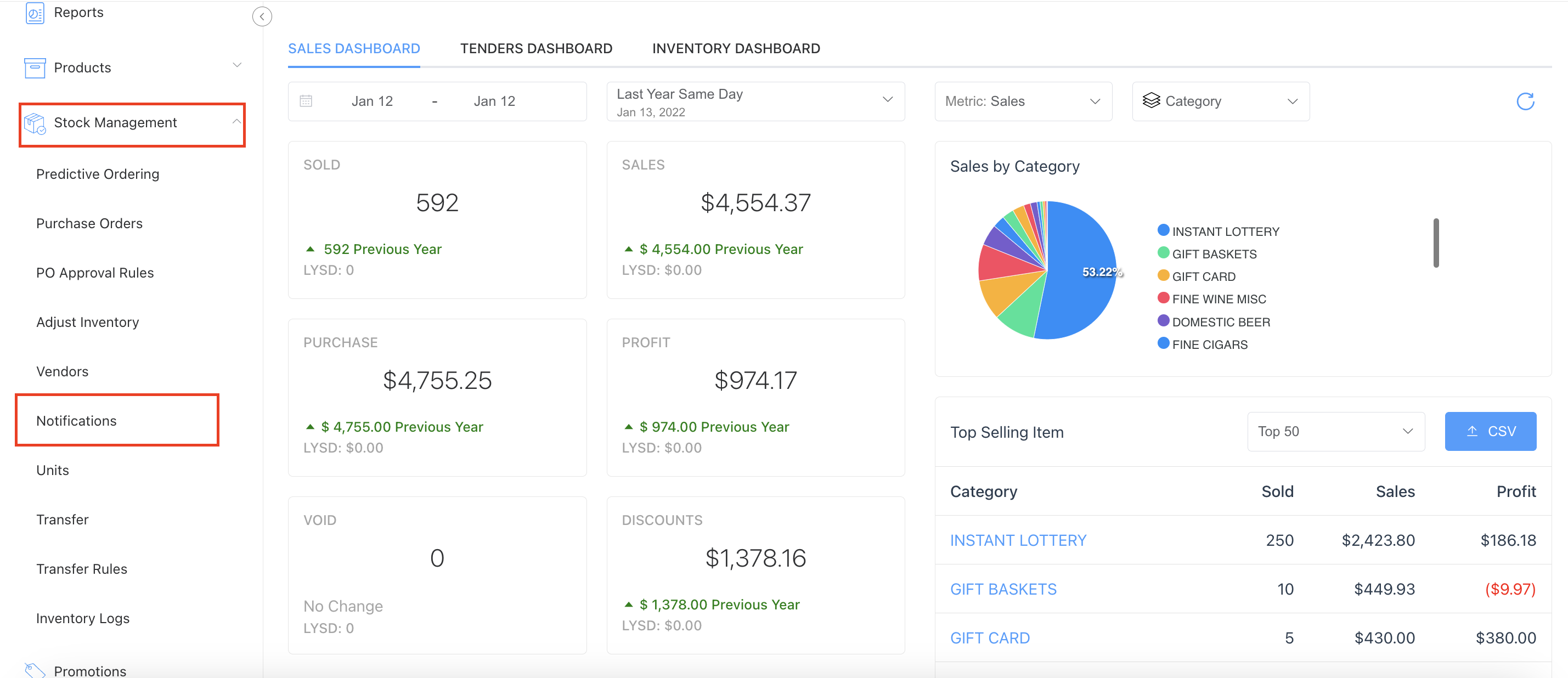Click the Reports sidebar icon
The width and height of the screenshot is (1568, 678).
pos(35,13)
